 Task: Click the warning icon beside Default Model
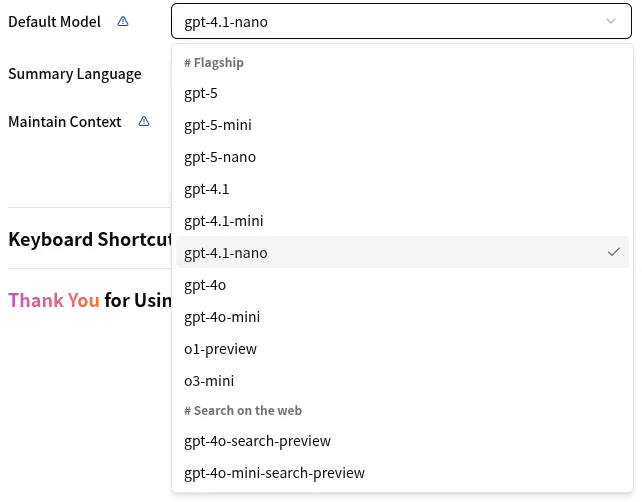pyautogui.click(x=123, y=21)
